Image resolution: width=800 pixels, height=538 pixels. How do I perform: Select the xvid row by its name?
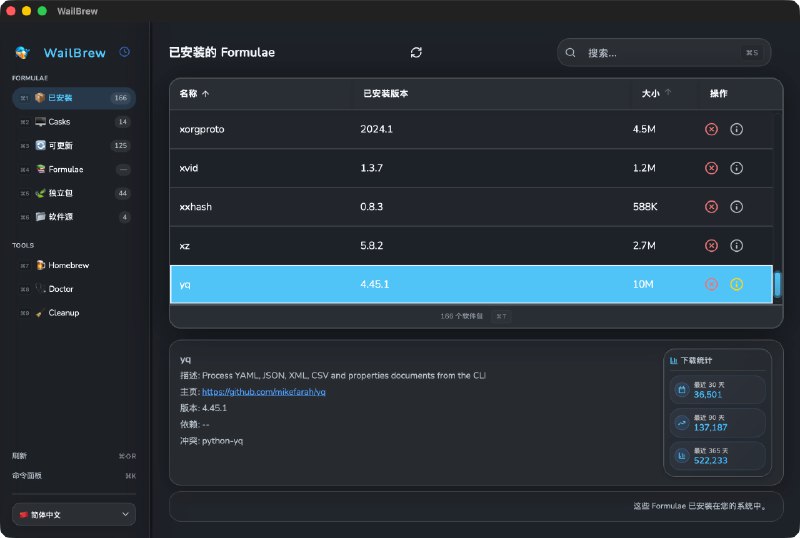[189, 168]
